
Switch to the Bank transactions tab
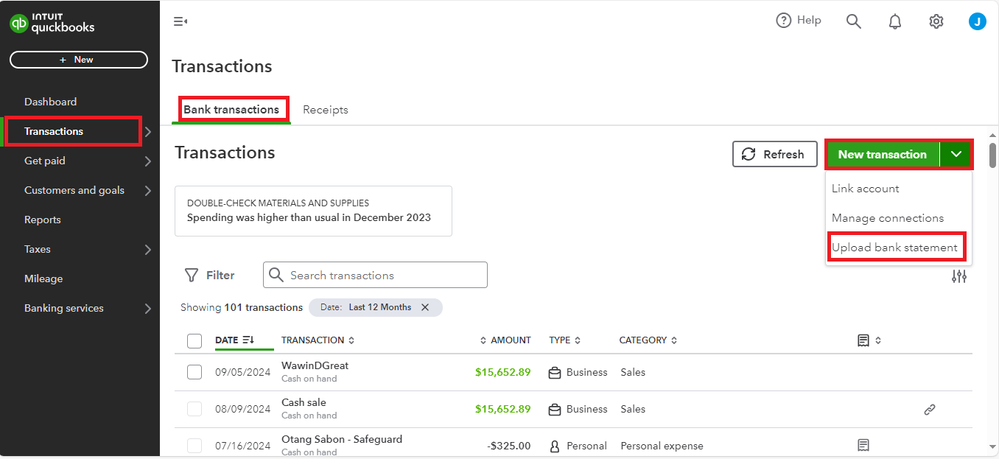231,110
